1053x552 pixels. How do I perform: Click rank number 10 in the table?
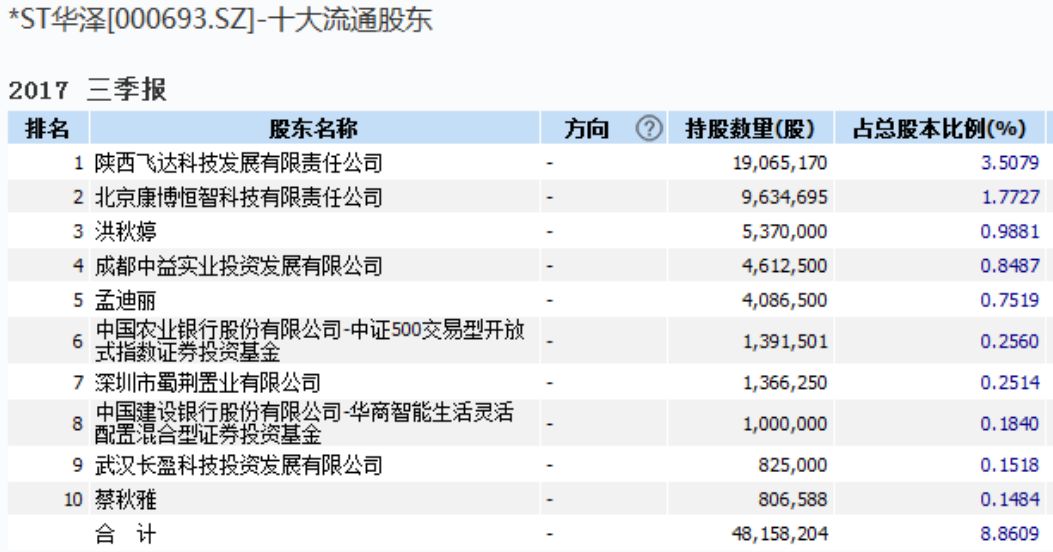(73, 499)
